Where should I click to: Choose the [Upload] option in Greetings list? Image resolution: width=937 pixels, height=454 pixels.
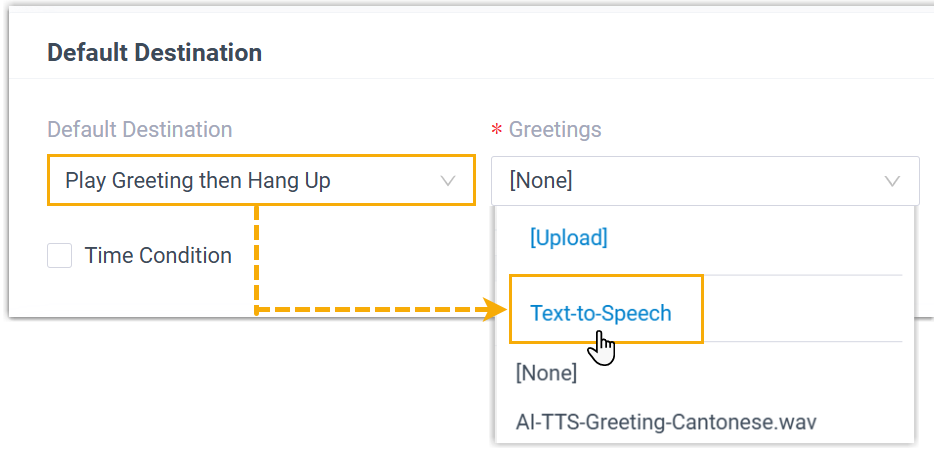568,238
